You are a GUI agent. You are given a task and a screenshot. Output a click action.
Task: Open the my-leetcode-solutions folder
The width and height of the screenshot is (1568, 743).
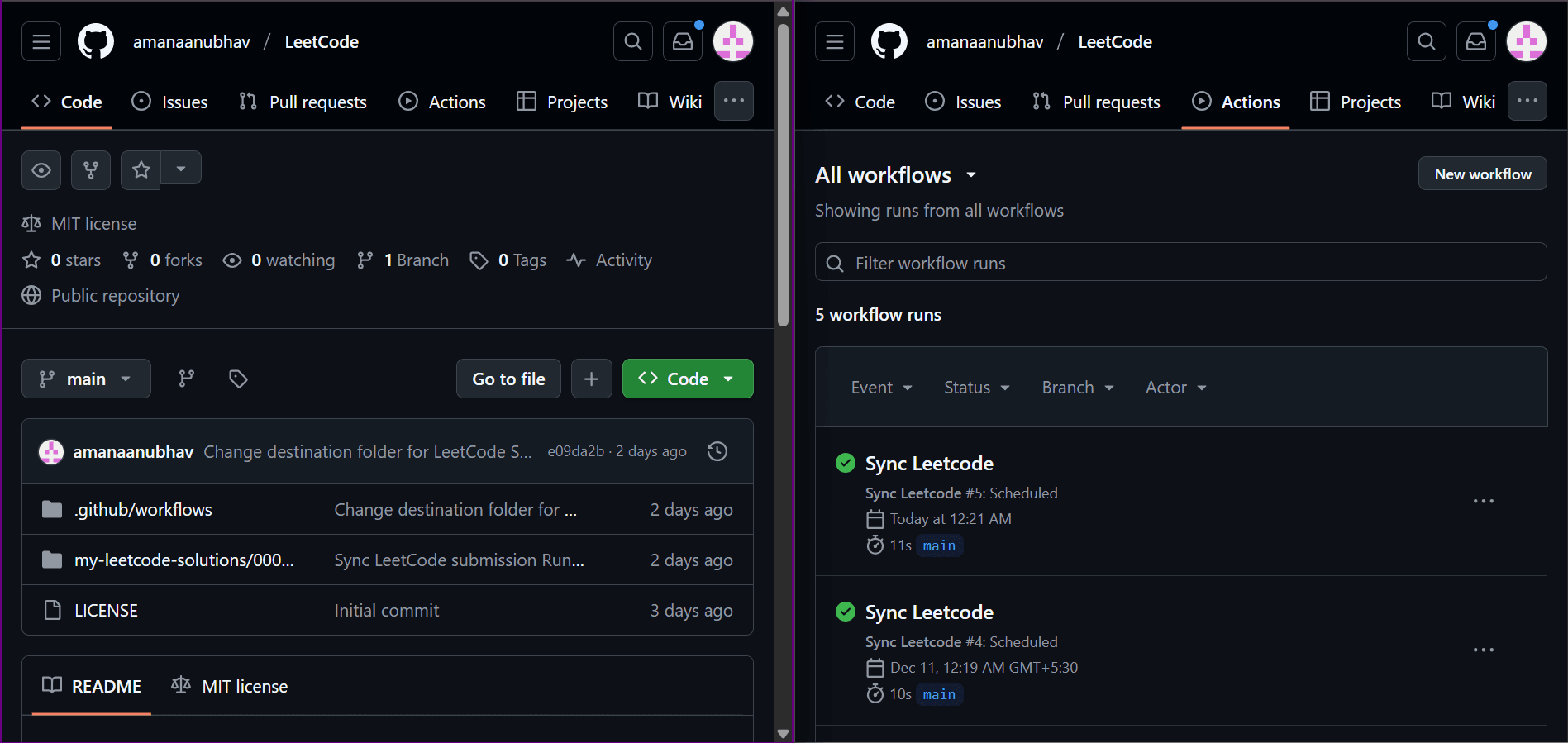(184, 560)
